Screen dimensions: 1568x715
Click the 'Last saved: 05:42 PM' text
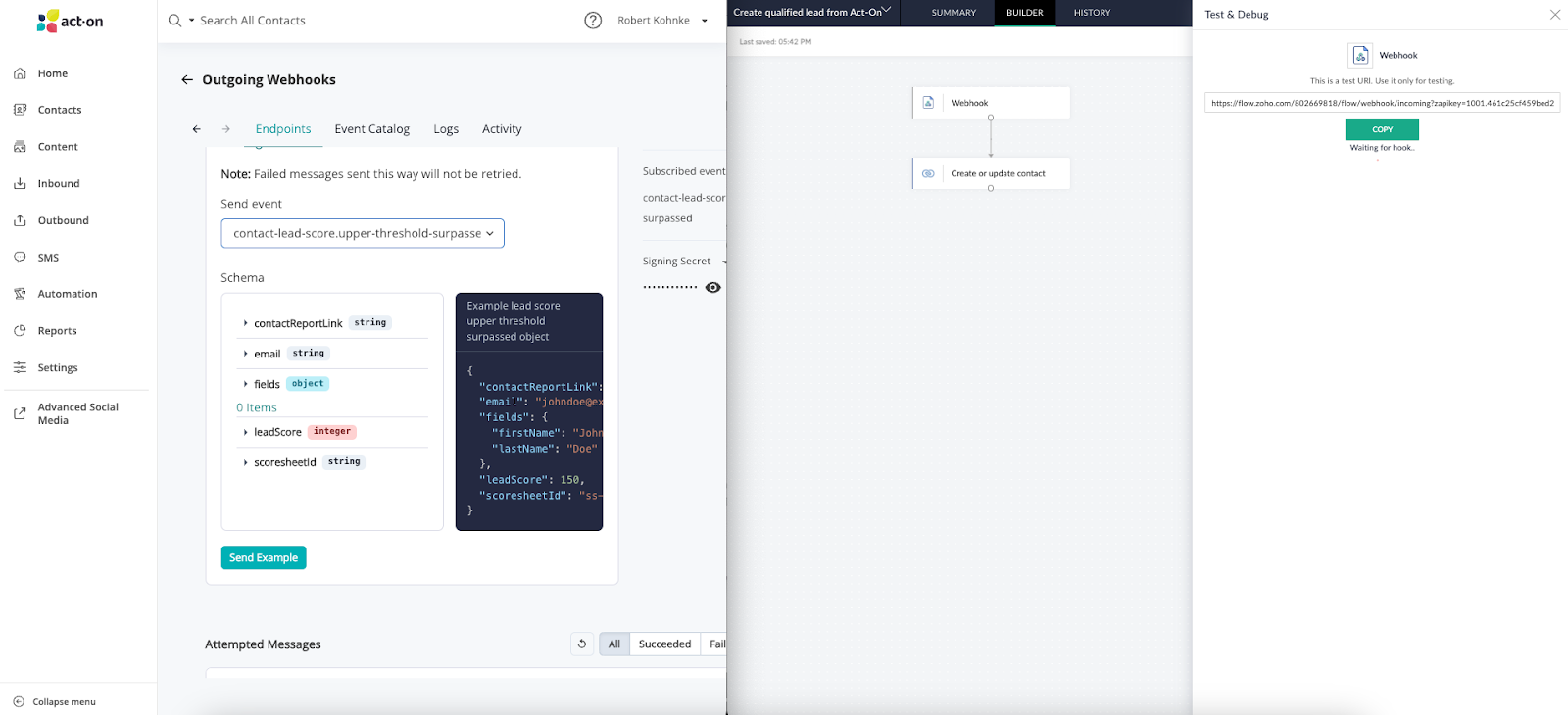click(775, 42)
